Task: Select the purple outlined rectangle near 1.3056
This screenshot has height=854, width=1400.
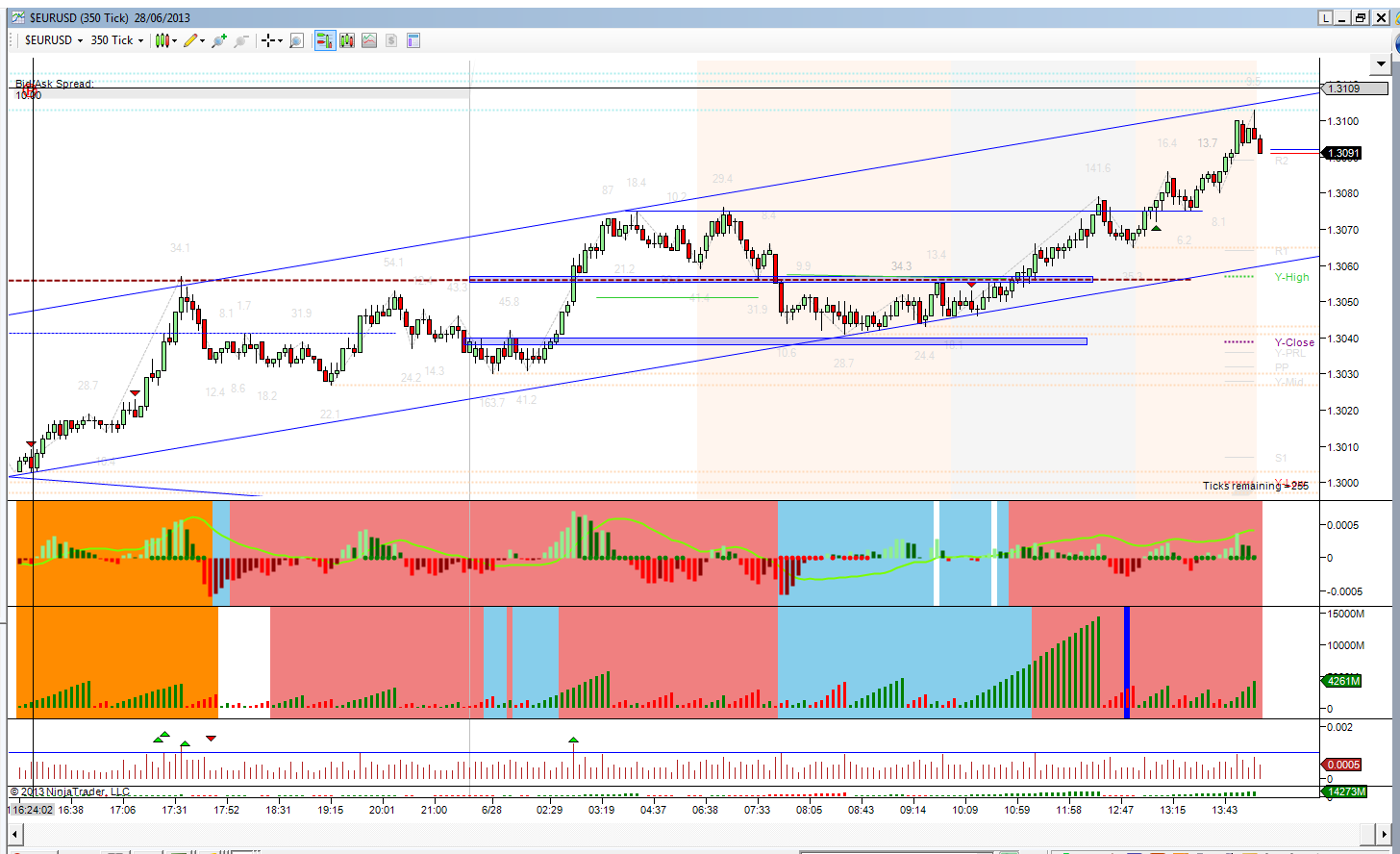Action: (x=781, y=280)
